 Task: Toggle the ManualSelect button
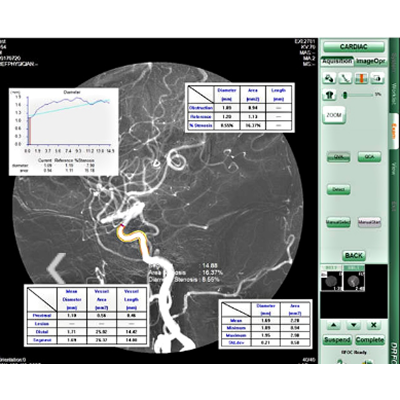click(x=338, y=222)
